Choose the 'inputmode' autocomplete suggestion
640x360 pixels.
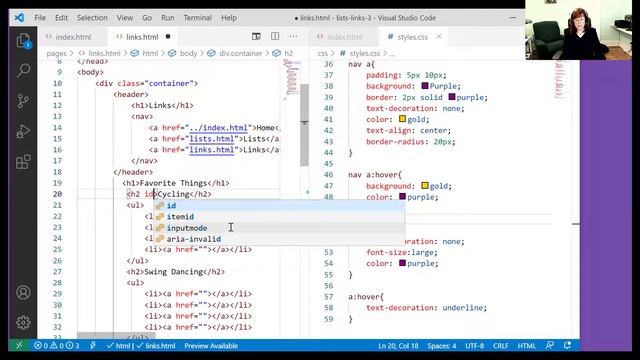tap(279, 228)
